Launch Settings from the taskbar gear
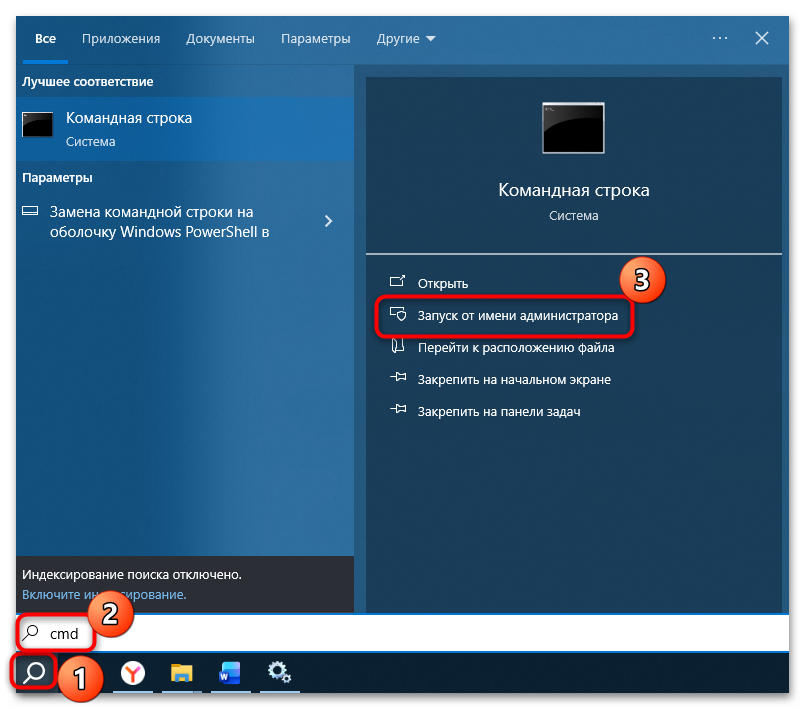This screenshot has height=709, width=805. click(279, 674)
